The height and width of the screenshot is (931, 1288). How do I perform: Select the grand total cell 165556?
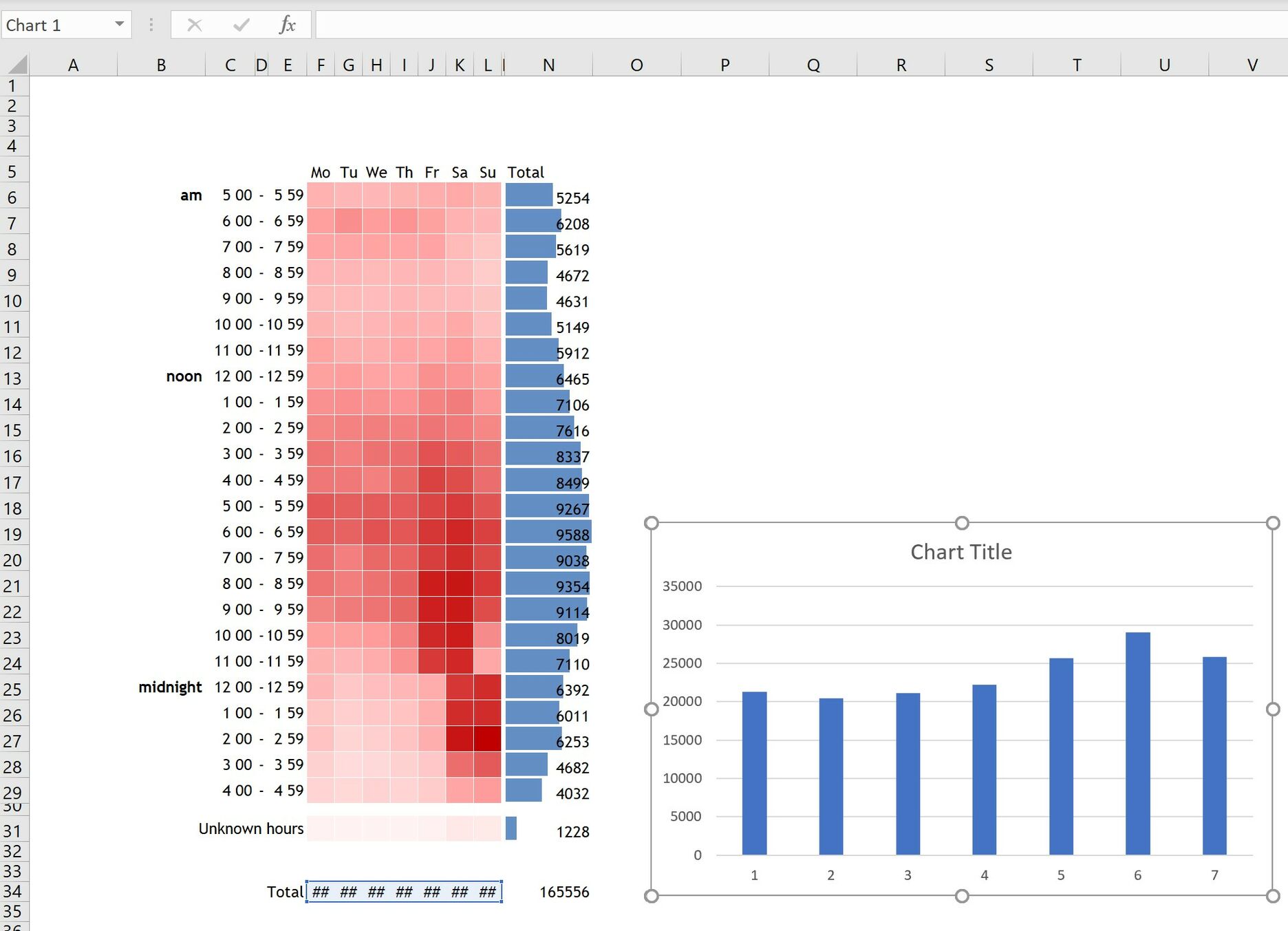[564, 892]
